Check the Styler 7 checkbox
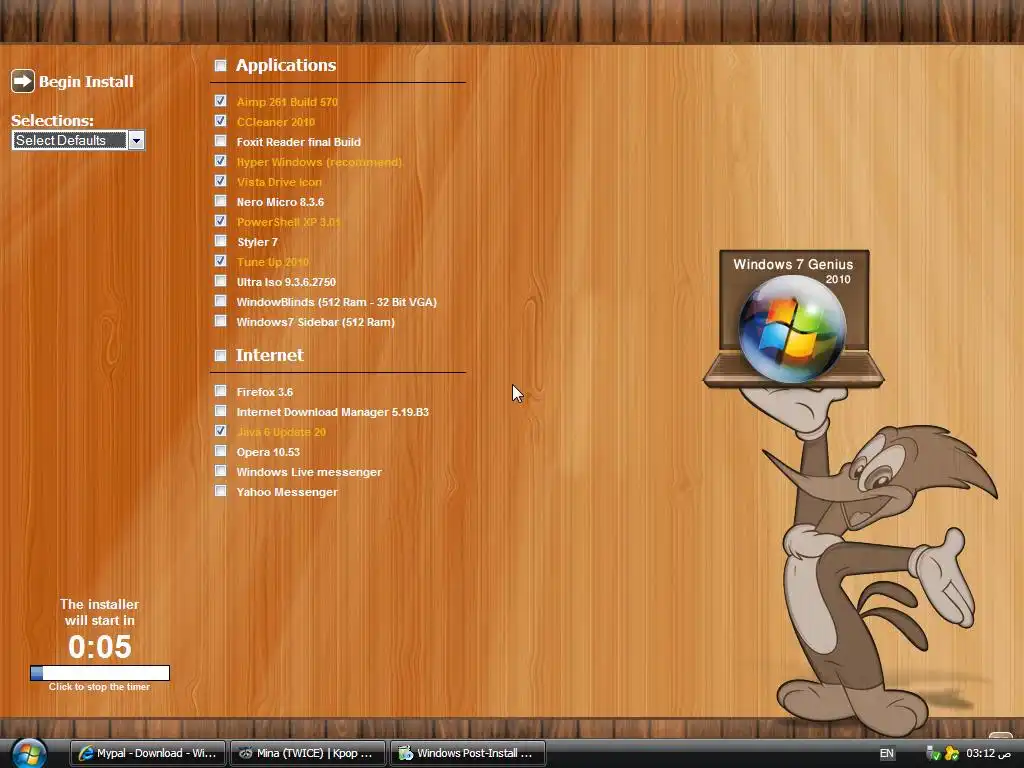Viewport: 1024px width, 768px height. [x=221, y=241]
